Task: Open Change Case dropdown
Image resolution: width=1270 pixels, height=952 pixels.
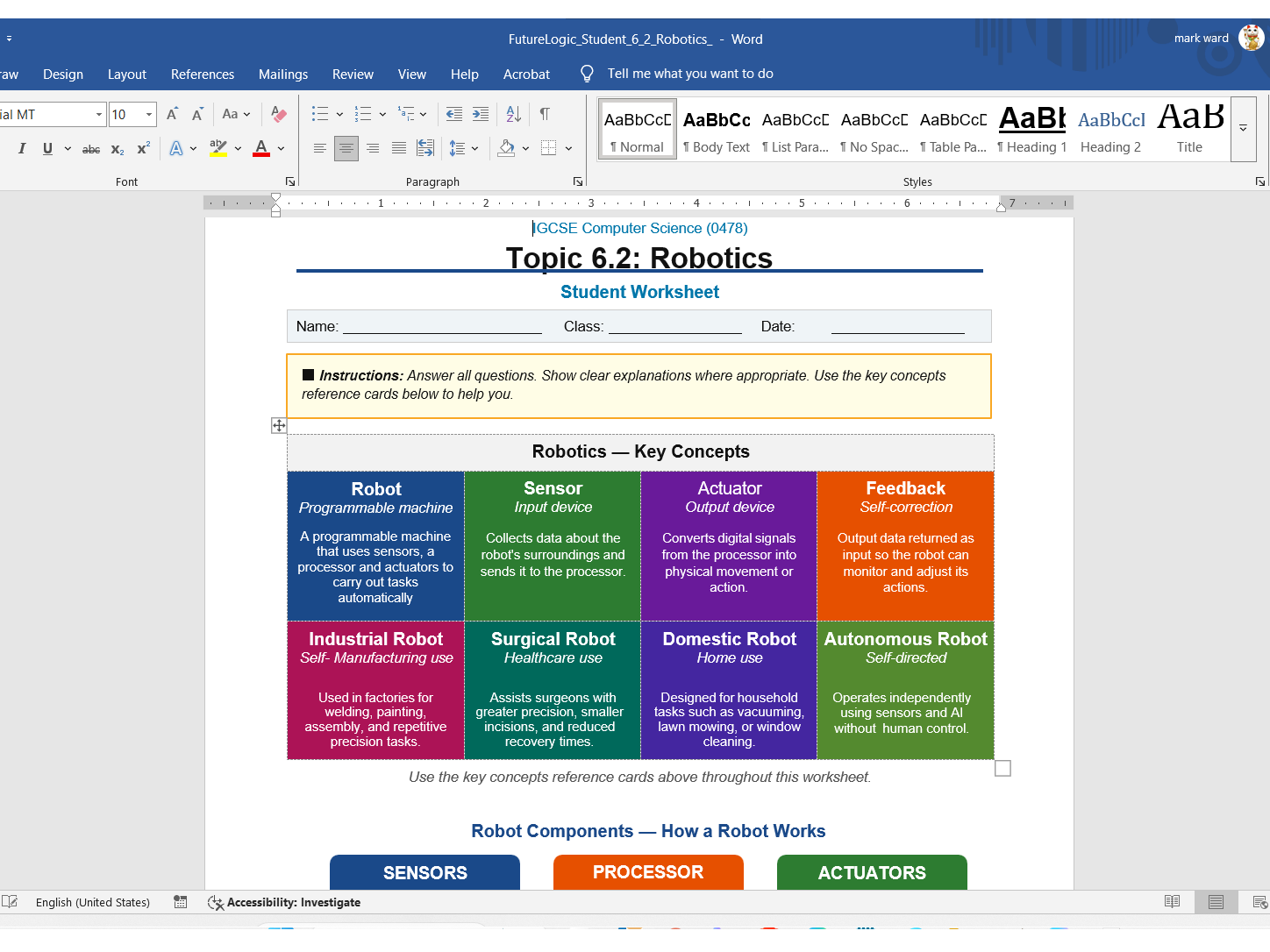Action: coord(236,114)
